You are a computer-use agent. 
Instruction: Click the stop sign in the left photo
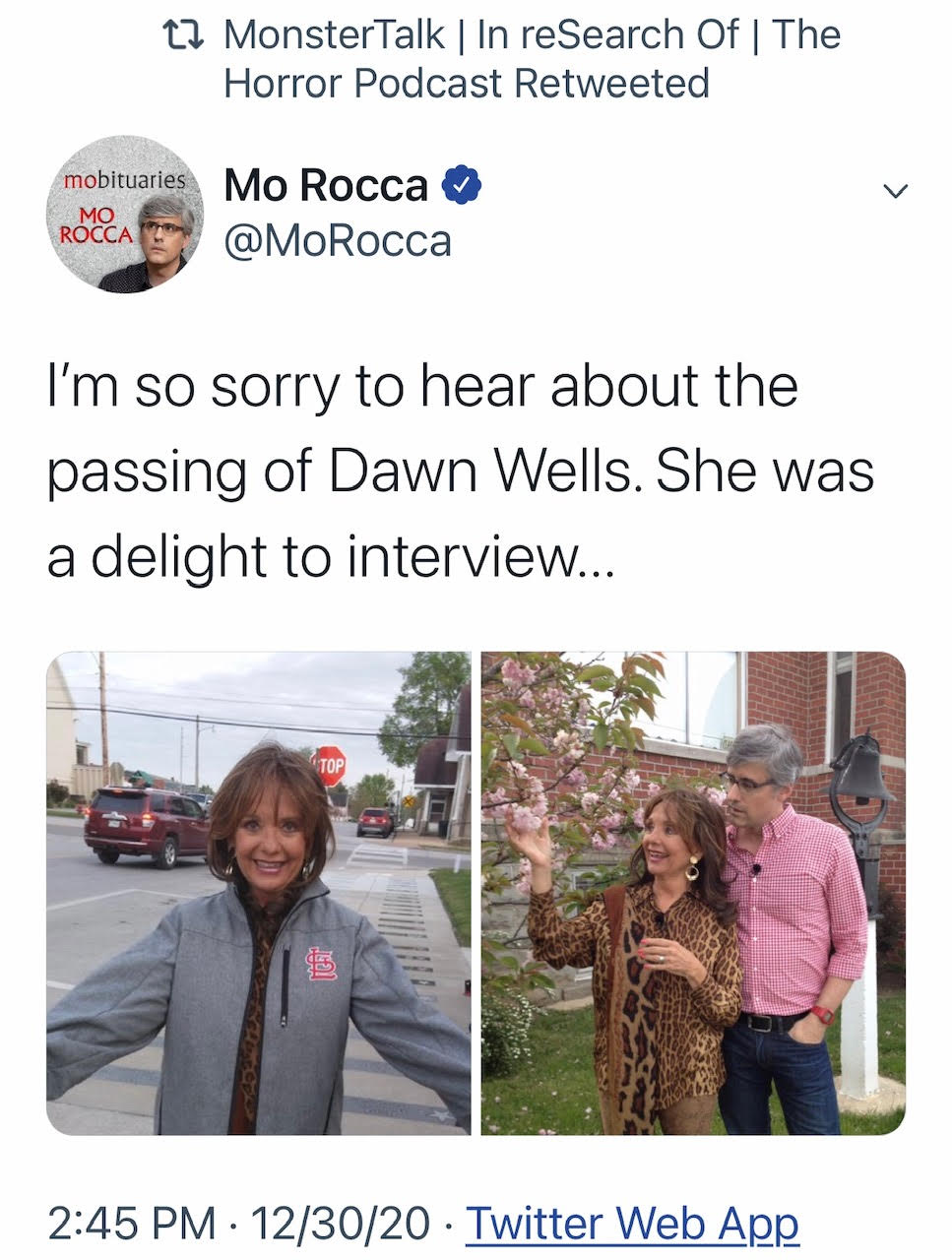pos(330,765)
